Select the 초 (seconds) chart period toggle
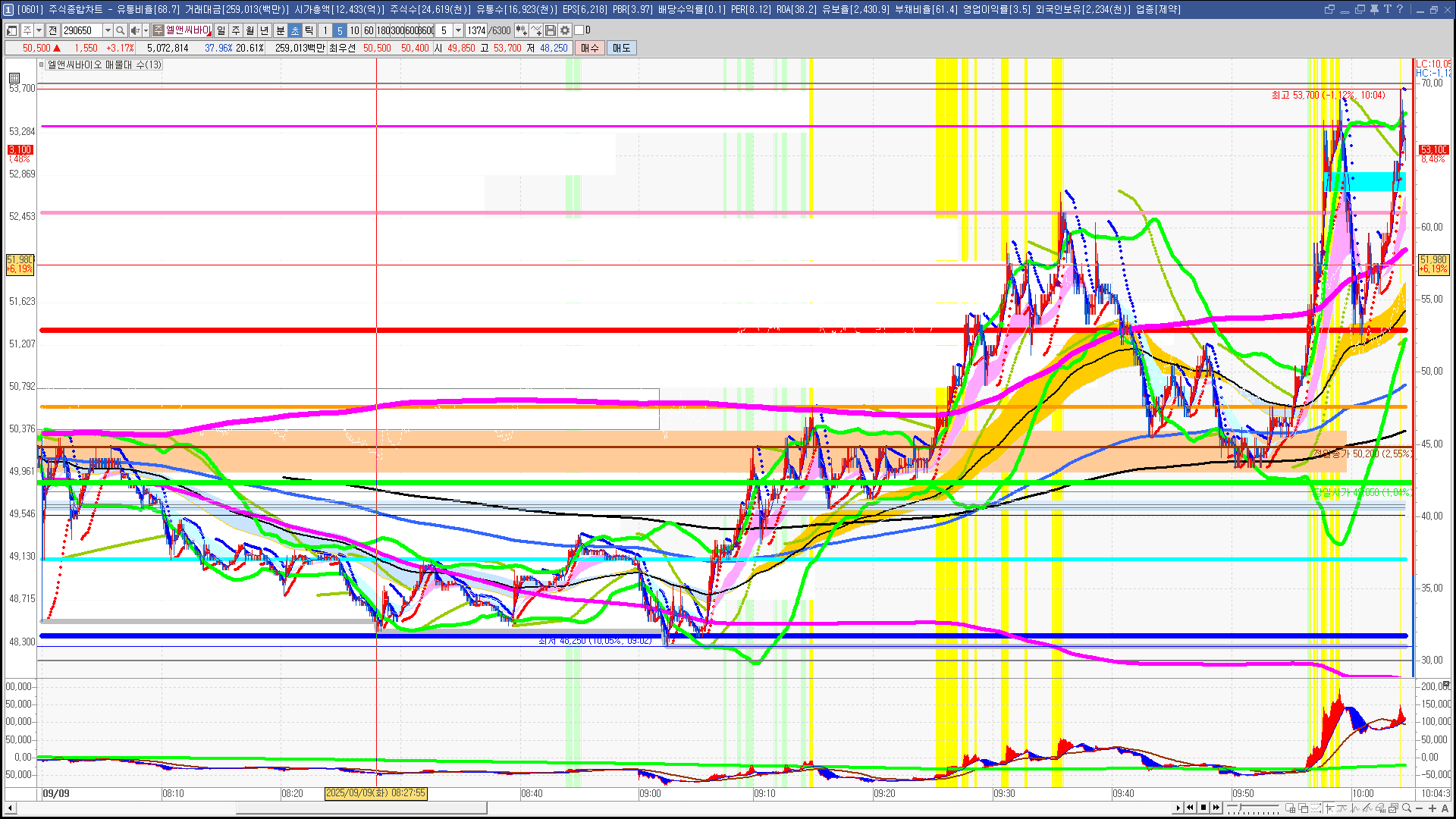Screen dimensions: 1456x819 point(295,30)
